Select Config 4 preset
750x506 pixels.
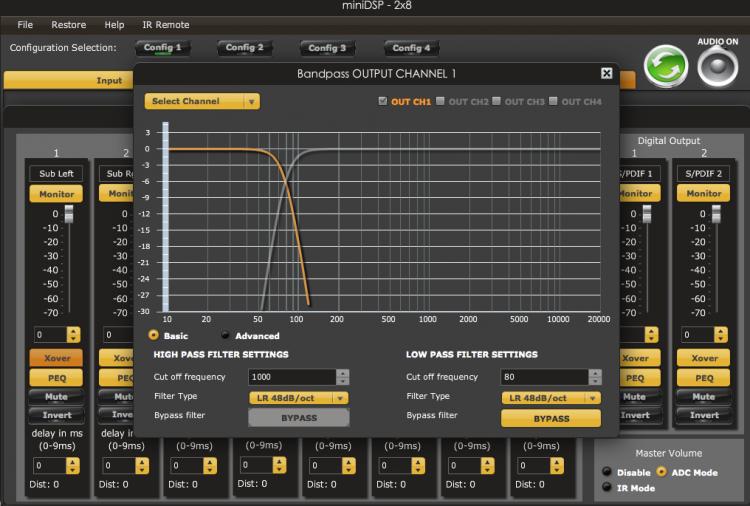pyautogui.click(x=411, y=48)
